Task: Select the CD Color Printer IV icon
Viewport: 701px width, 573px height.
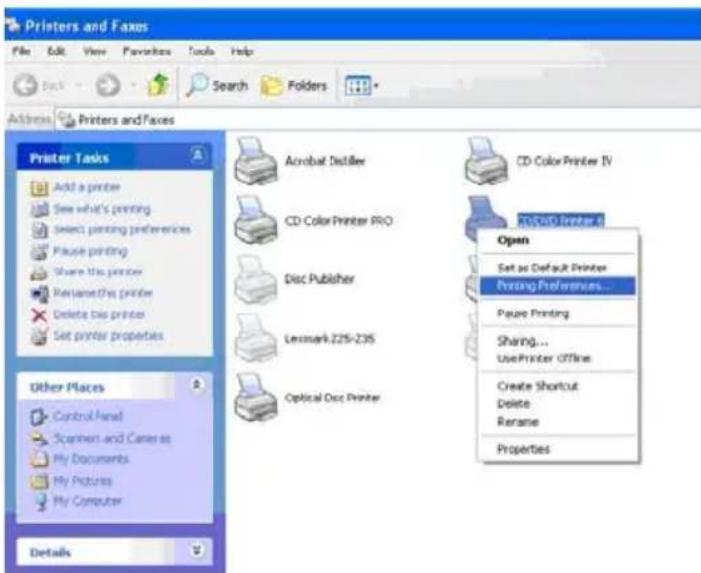Action: coord(486,161)
